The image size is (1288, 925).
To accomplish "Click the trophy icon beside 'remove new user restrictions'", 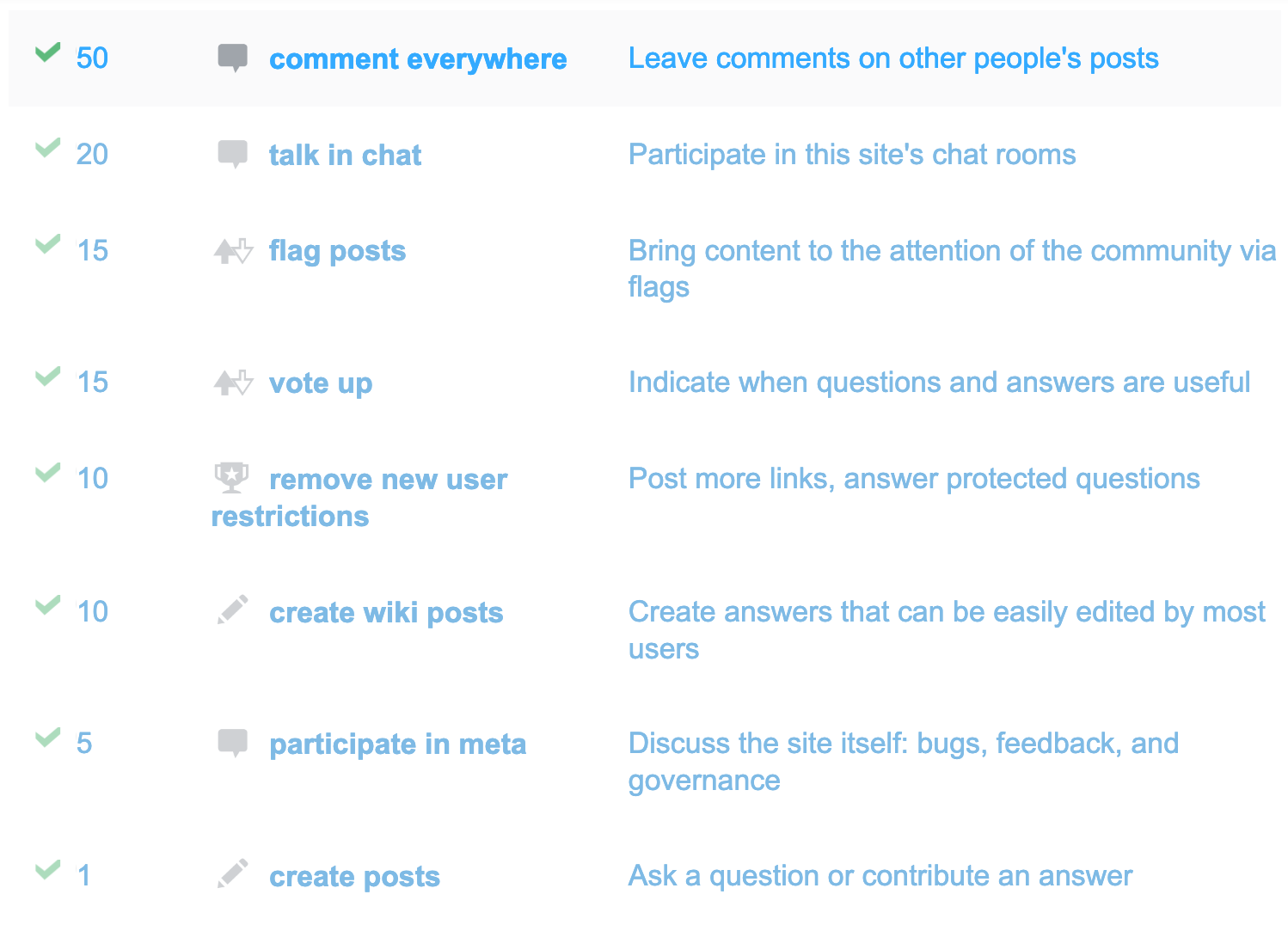I will pyautogui.click(x=230, y=477).
